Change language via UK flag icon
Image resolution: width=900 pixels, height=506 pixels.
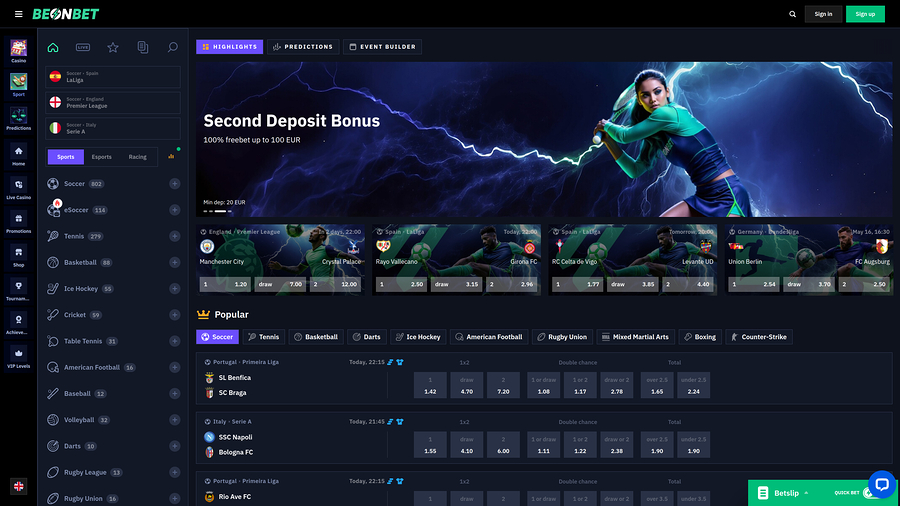coord(18,486)
